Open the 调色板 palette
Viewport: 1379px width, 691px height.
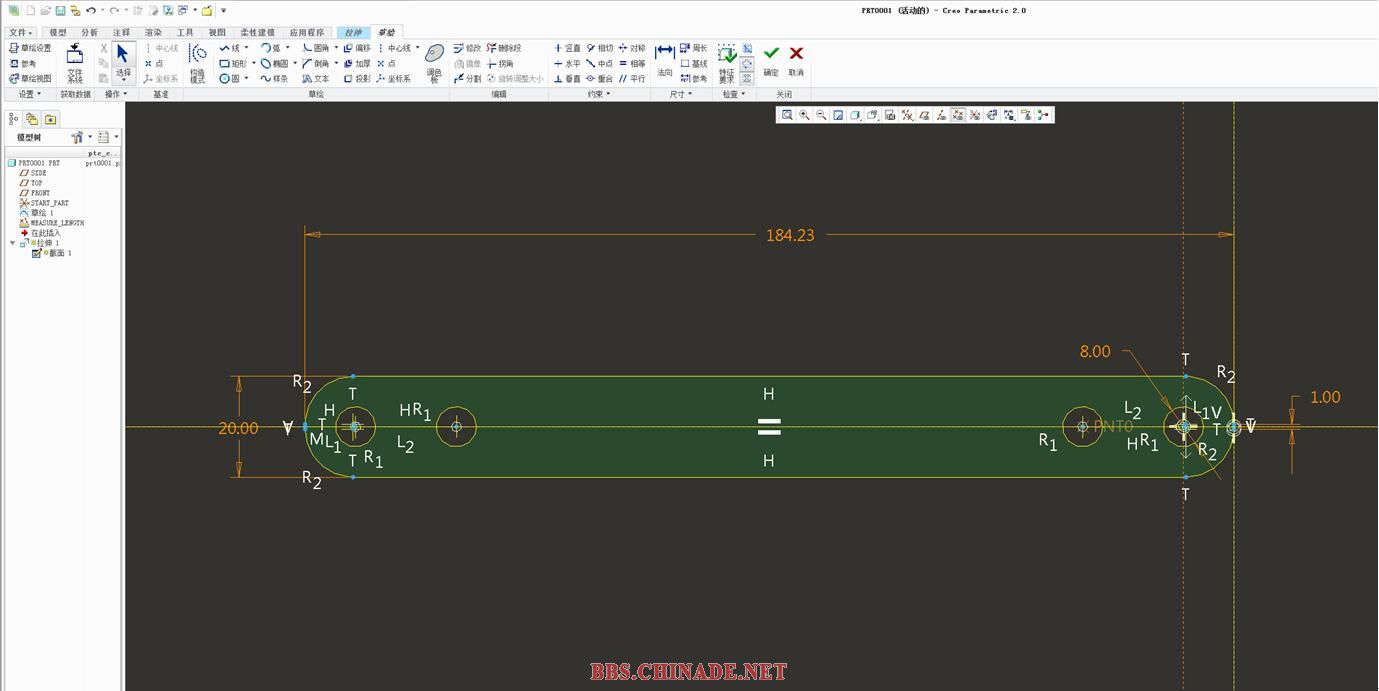coord(434,63)
